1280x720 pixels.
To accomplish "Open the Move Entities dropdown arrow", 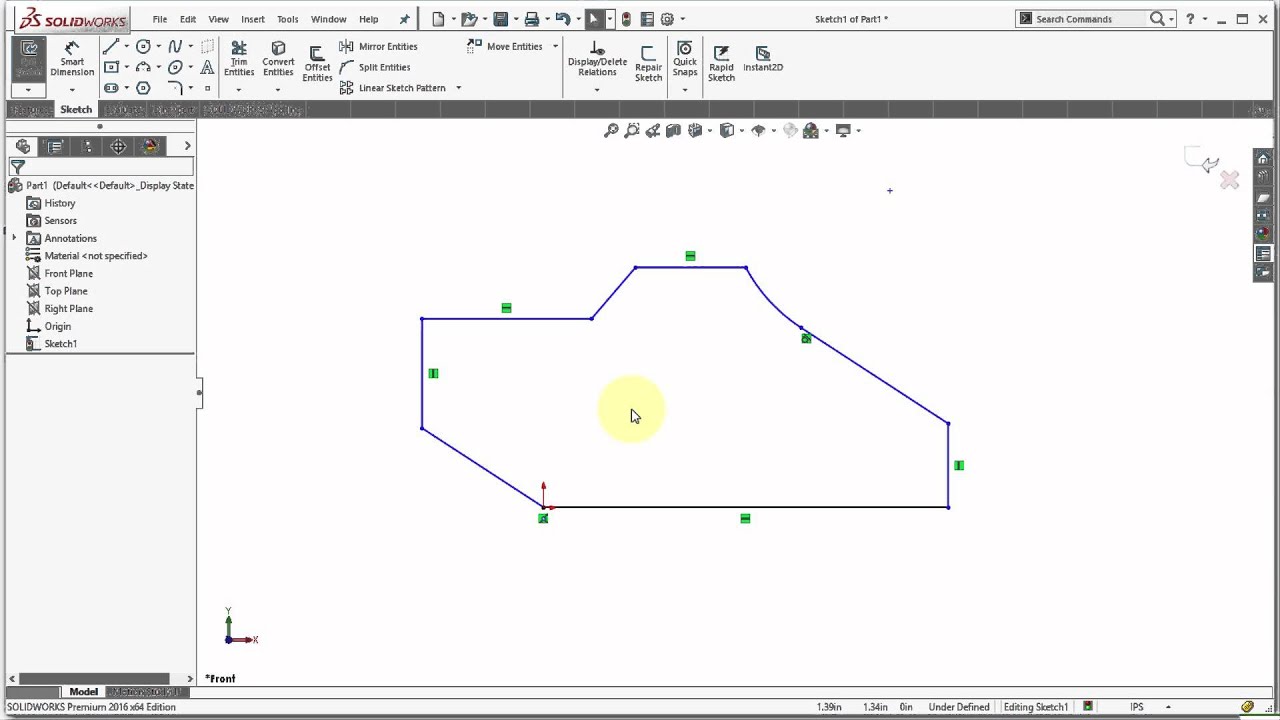I will pos(555,46).
